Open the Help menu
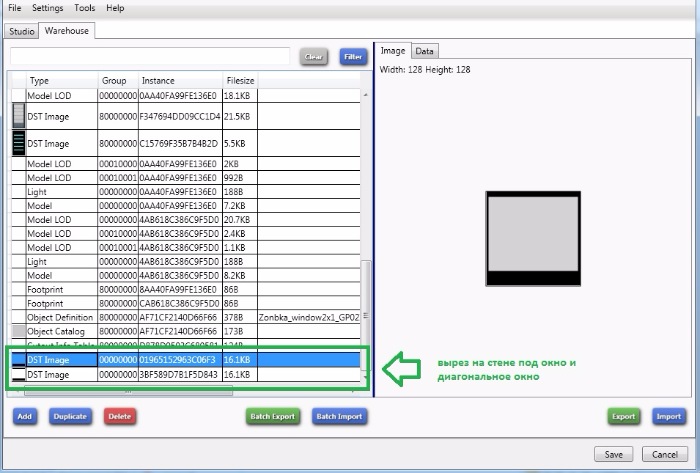 point(116,8)
